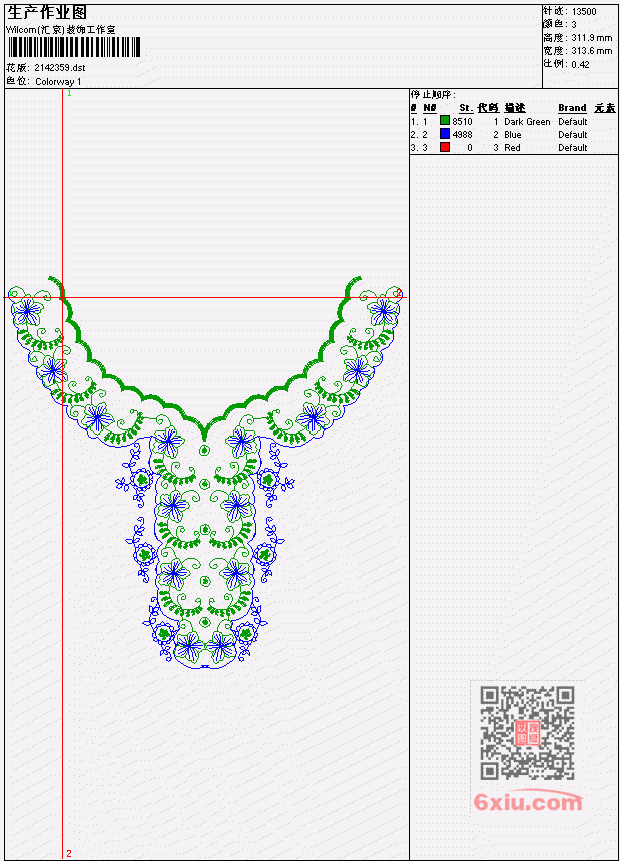Click the Brand column header
Viewport: 620px width, 861px height.
click(572, 108)
